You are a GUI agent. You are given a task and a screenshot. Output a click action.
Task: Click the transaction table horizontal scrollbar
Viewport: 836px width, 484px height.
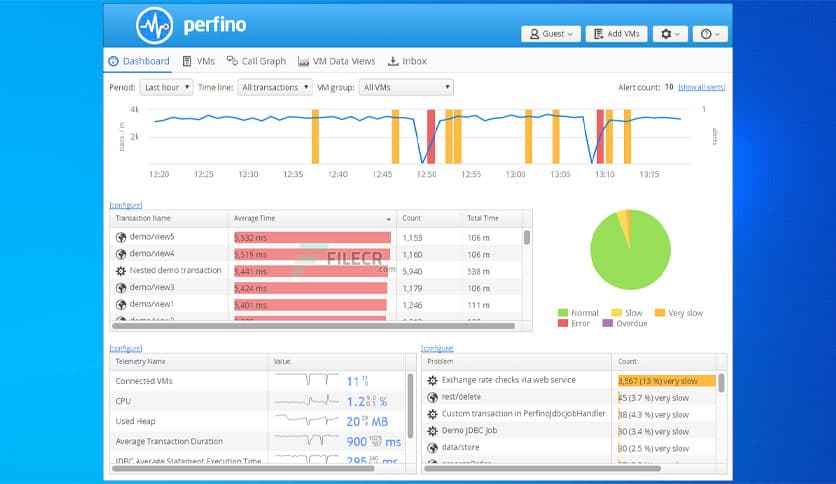point(314,326)
